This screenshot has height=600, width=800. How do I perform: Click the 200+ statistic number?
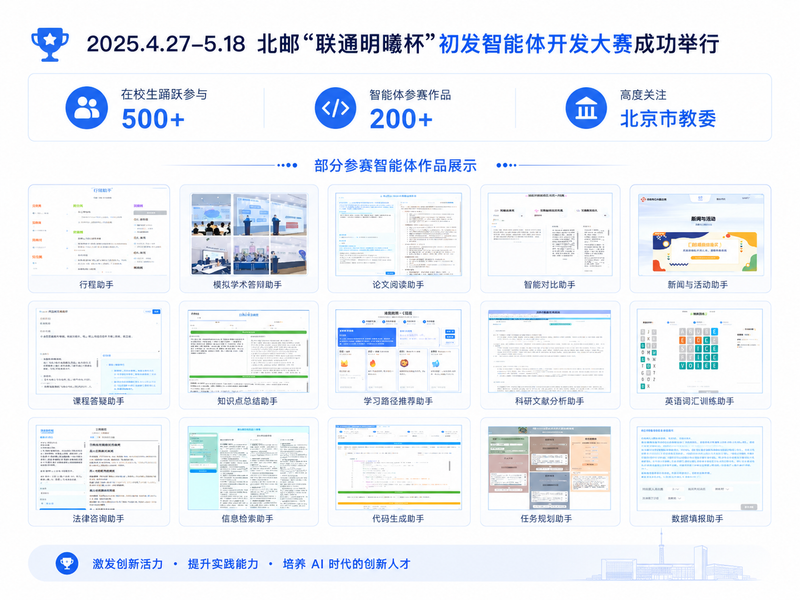click(401, 119)
